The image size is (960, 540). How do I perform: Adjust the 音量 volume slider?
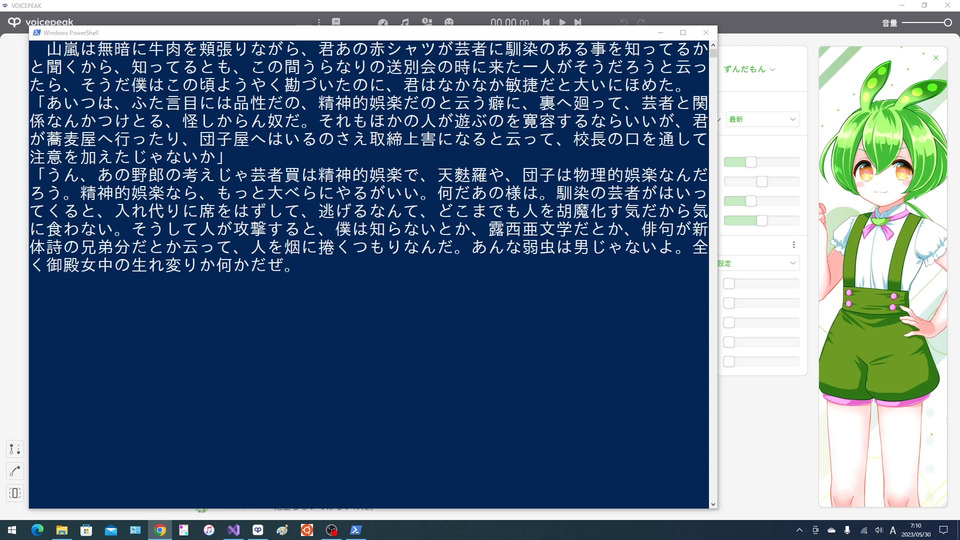pyautogui.click(x=927, y=23)
